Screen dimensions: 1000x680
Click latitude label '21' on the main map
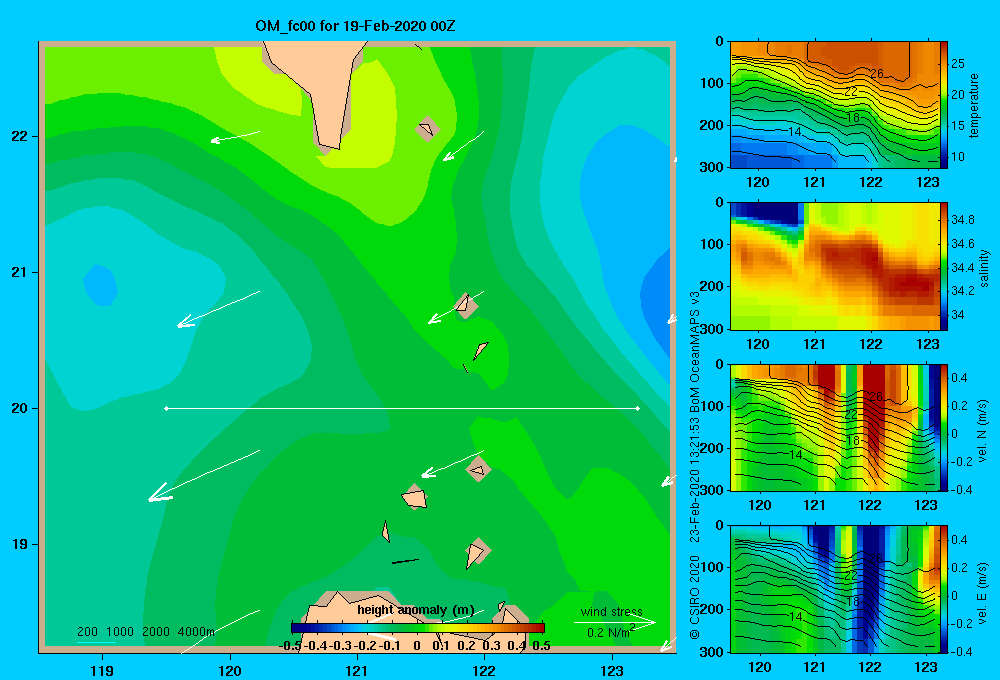click(19, 272)
